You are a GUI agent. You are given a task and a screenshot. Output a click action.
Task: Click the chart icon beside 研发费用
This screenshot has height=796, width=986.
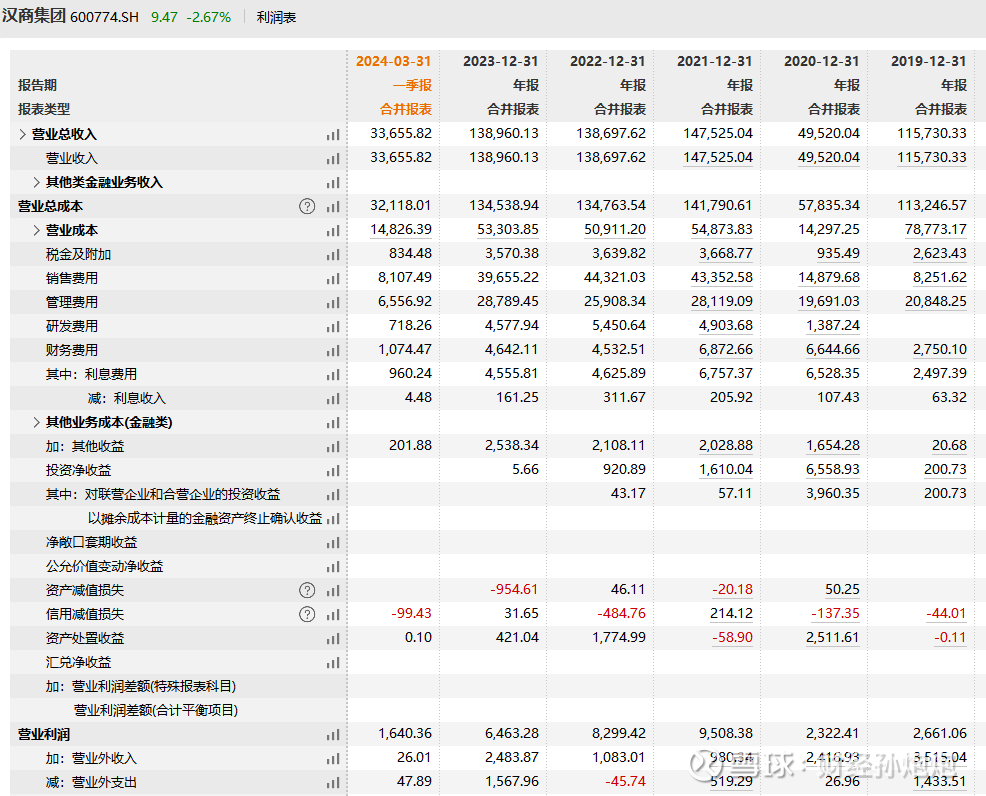tap(333, 326)
